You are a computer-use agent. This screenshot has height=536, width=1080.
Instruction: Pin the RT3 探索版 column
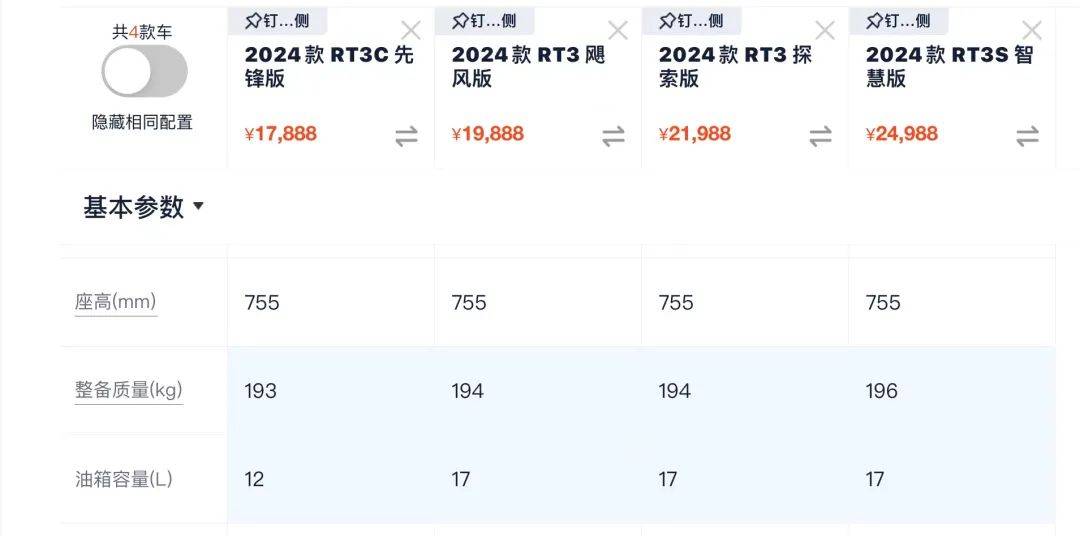click(x=691, y=21)
